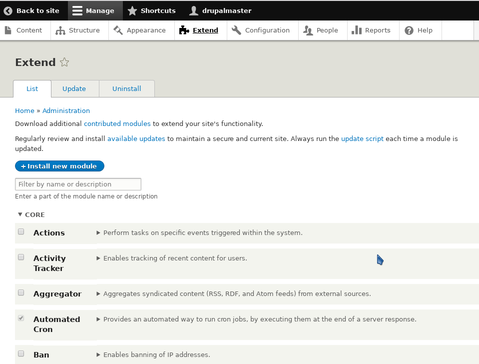
Task: Switch to the Update tab
Action: pos(74,89)
